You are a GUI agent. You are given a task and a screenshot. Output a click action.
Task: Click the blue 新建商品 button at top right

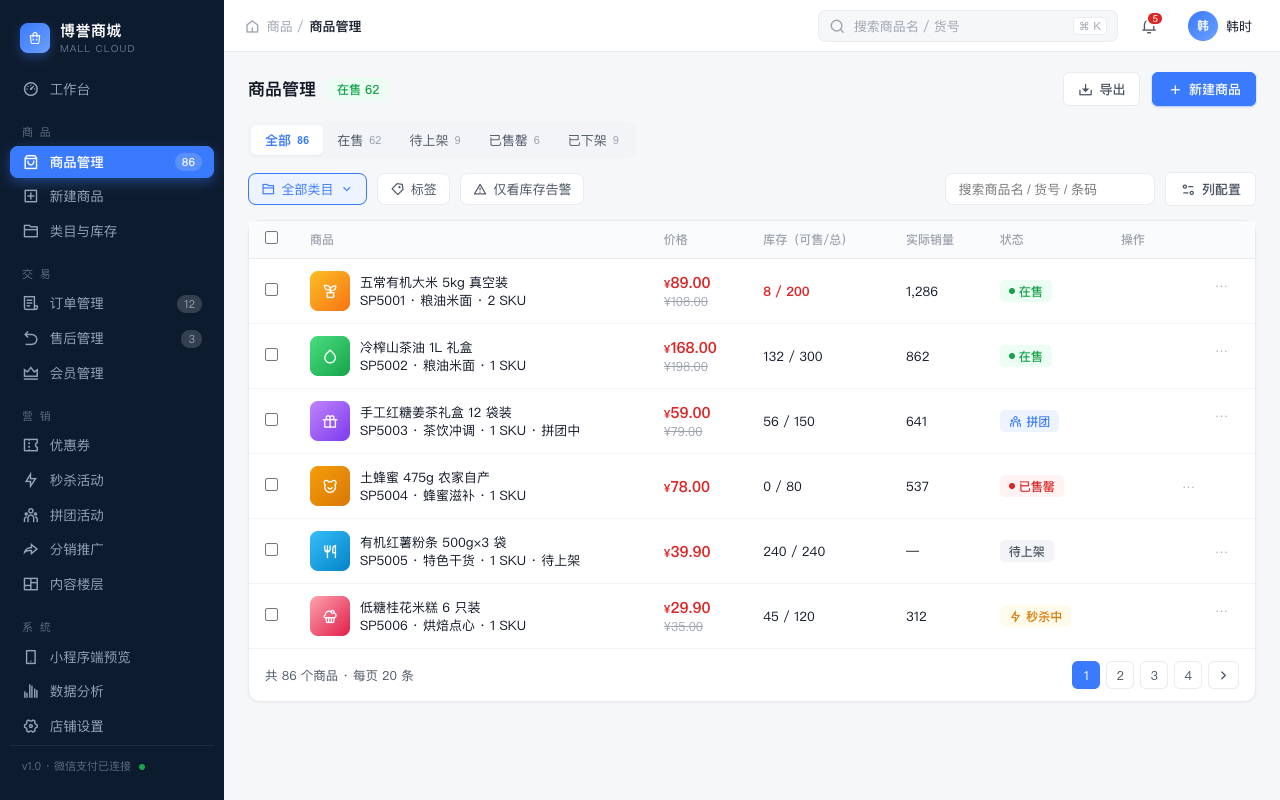click(1204, 89)
